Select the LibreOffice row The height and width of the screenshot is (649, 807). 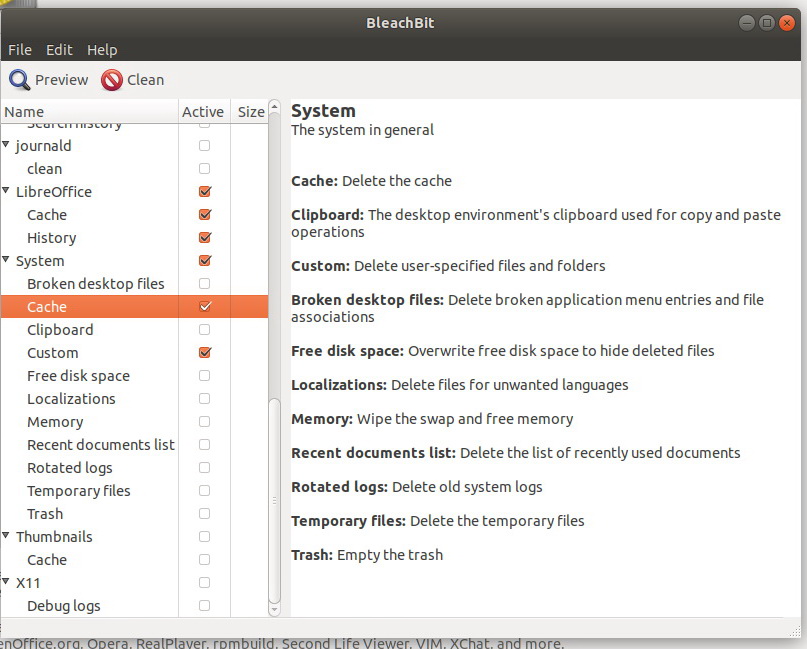pyautogui.click(x=134, y=191)
